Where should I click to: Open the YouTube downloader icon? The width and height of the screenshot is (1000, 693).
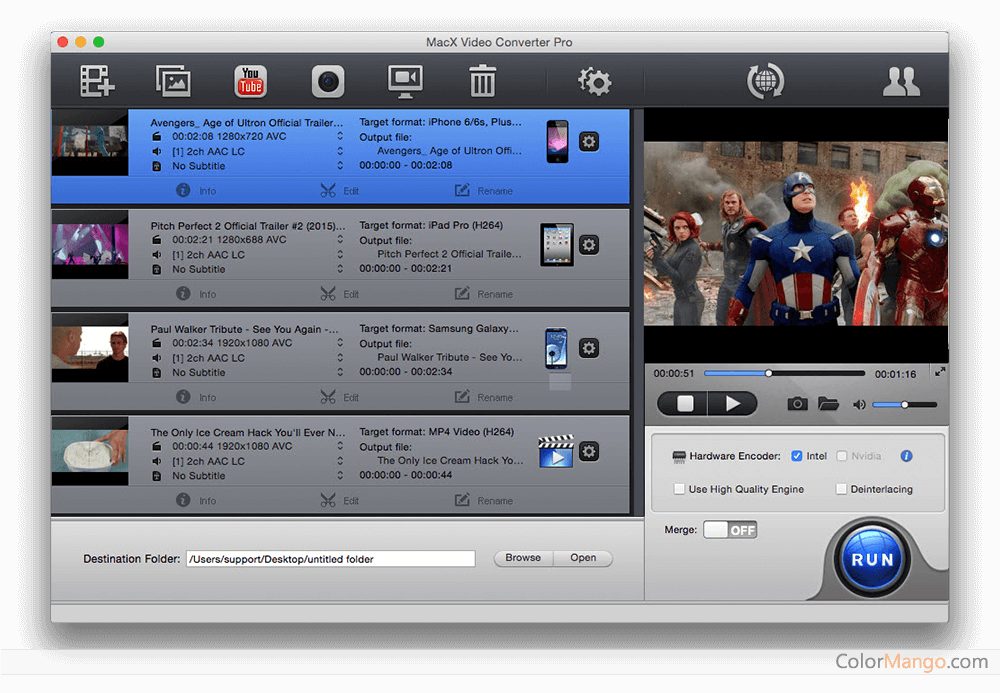pyautogui.click(x=251, y=81)
